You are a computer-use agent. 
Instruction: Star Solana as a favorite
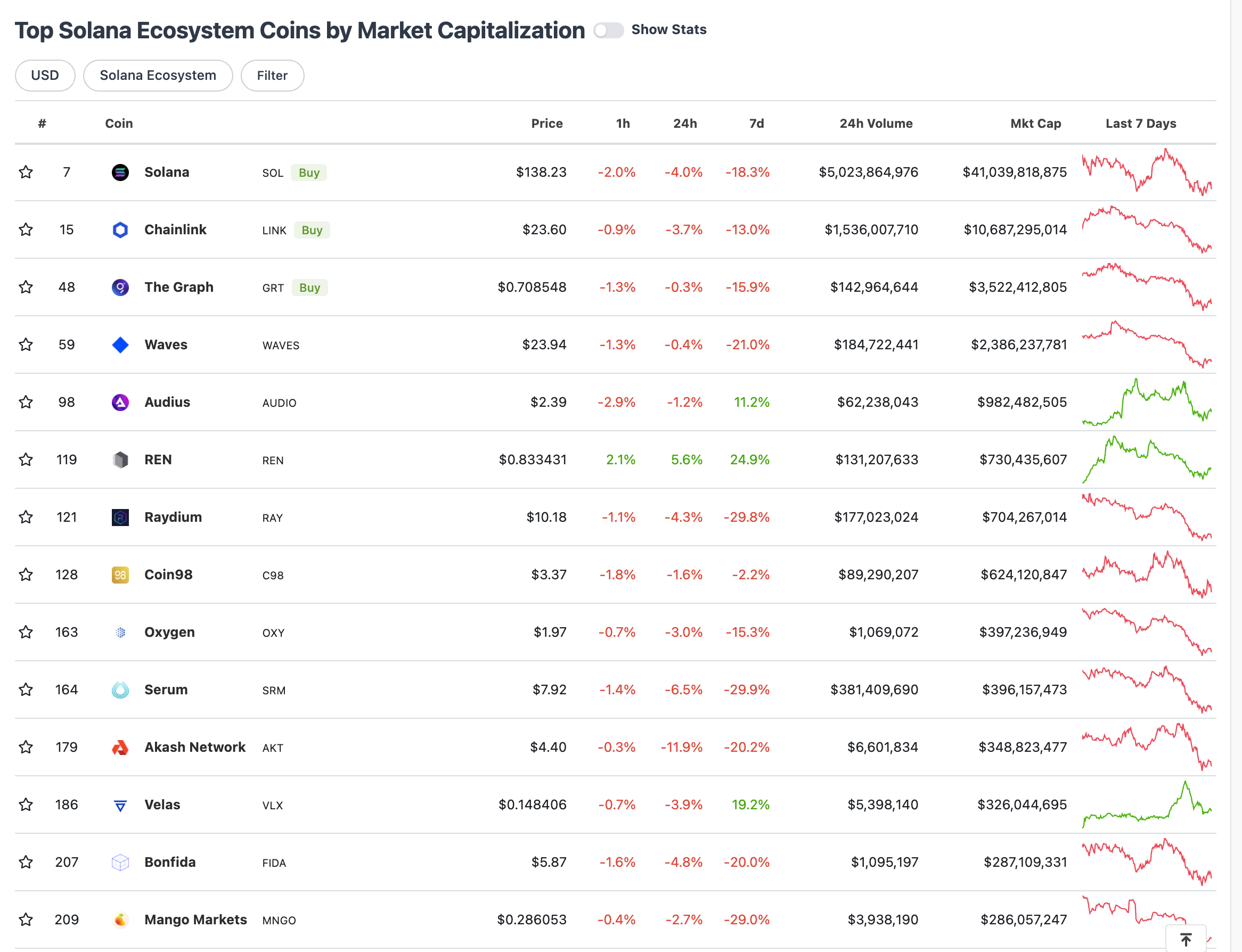tap(26, 173)
